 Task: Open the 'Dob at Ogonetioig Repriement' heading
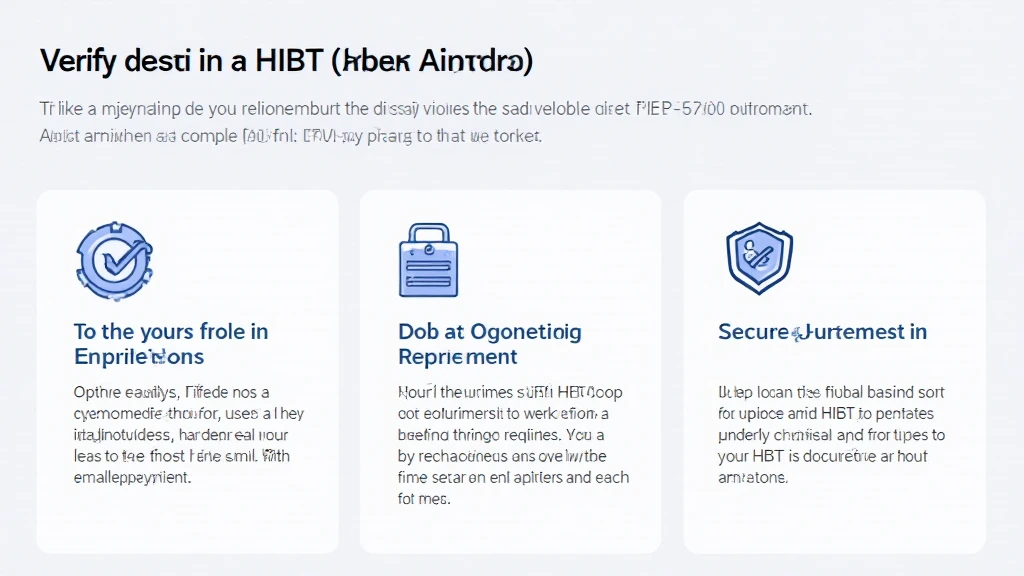(489, 344)
